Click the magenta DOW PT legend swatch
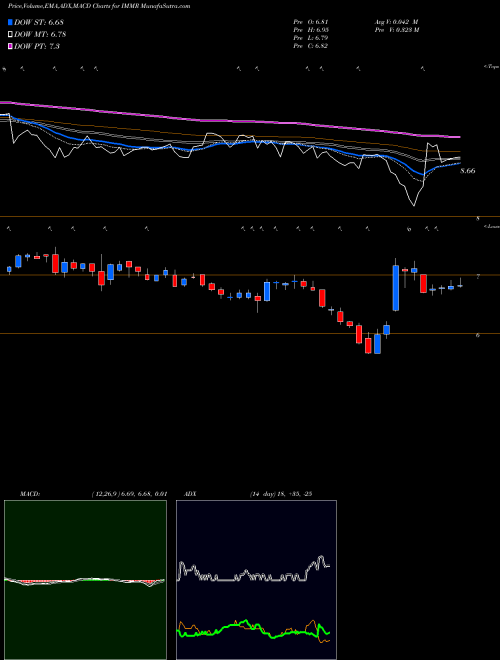500x660 pixels. coord(10,46)
